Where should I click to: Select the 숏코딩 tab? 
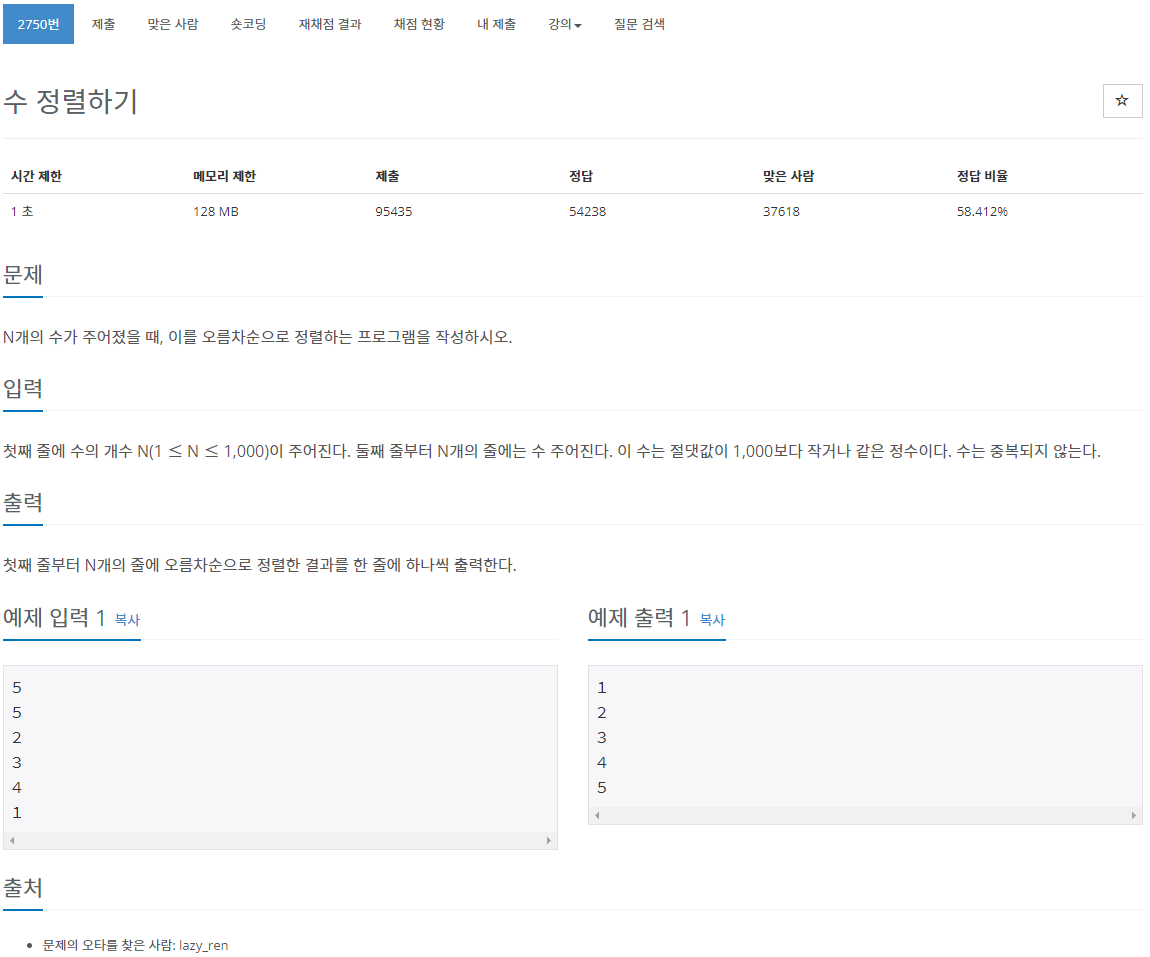click(248, 24)
